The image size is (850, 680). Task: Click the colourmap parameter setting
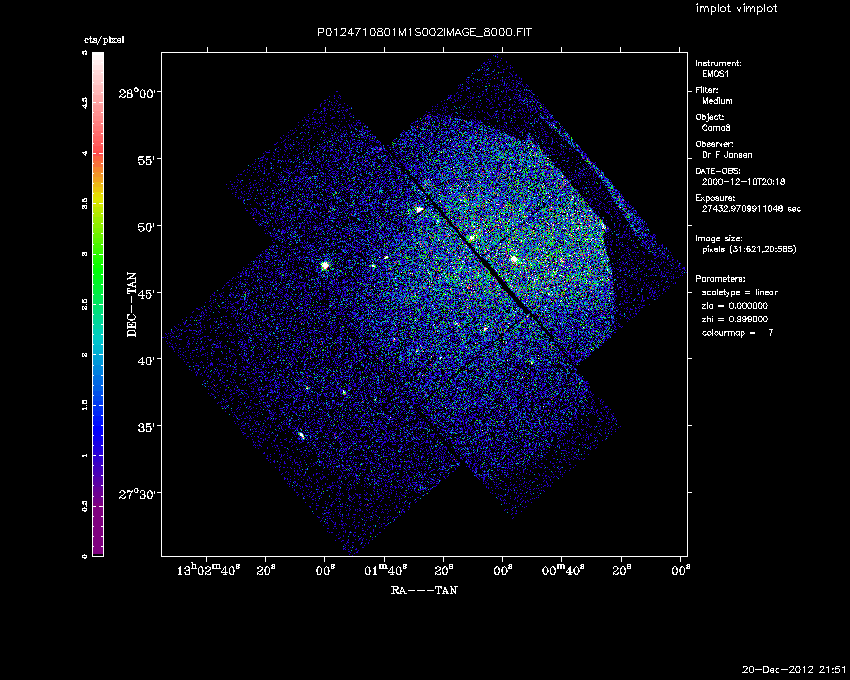click(737, 332)
